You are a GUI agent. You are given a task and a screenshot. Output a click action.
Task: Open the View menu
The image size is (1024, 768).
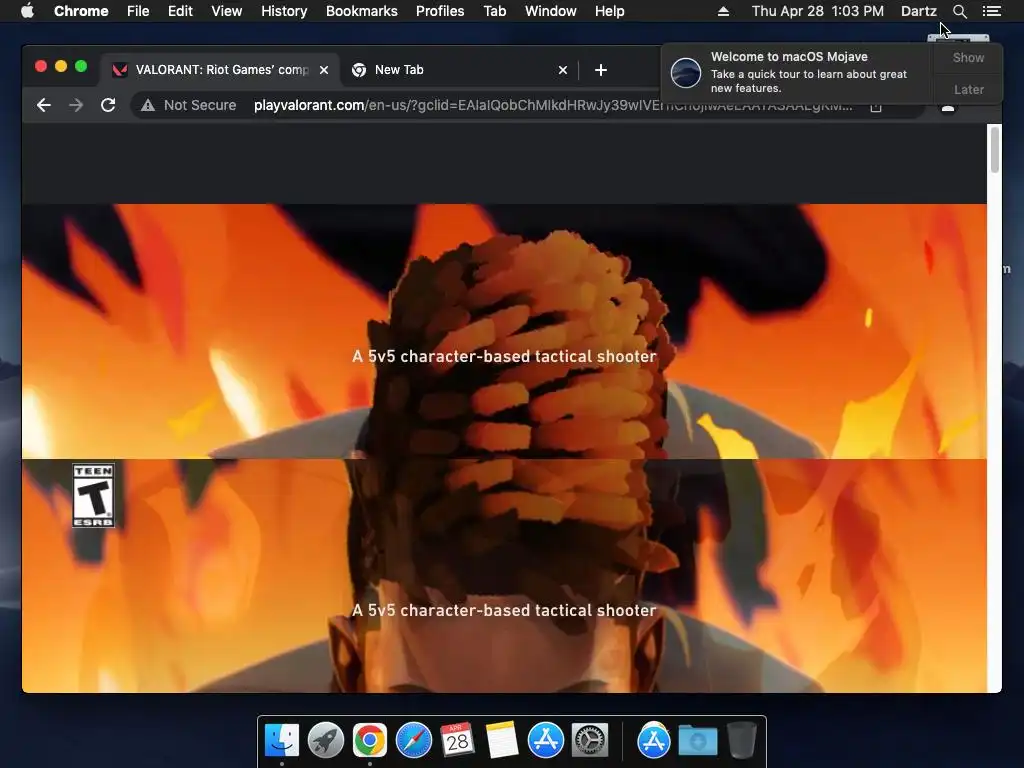coord(227,11)
